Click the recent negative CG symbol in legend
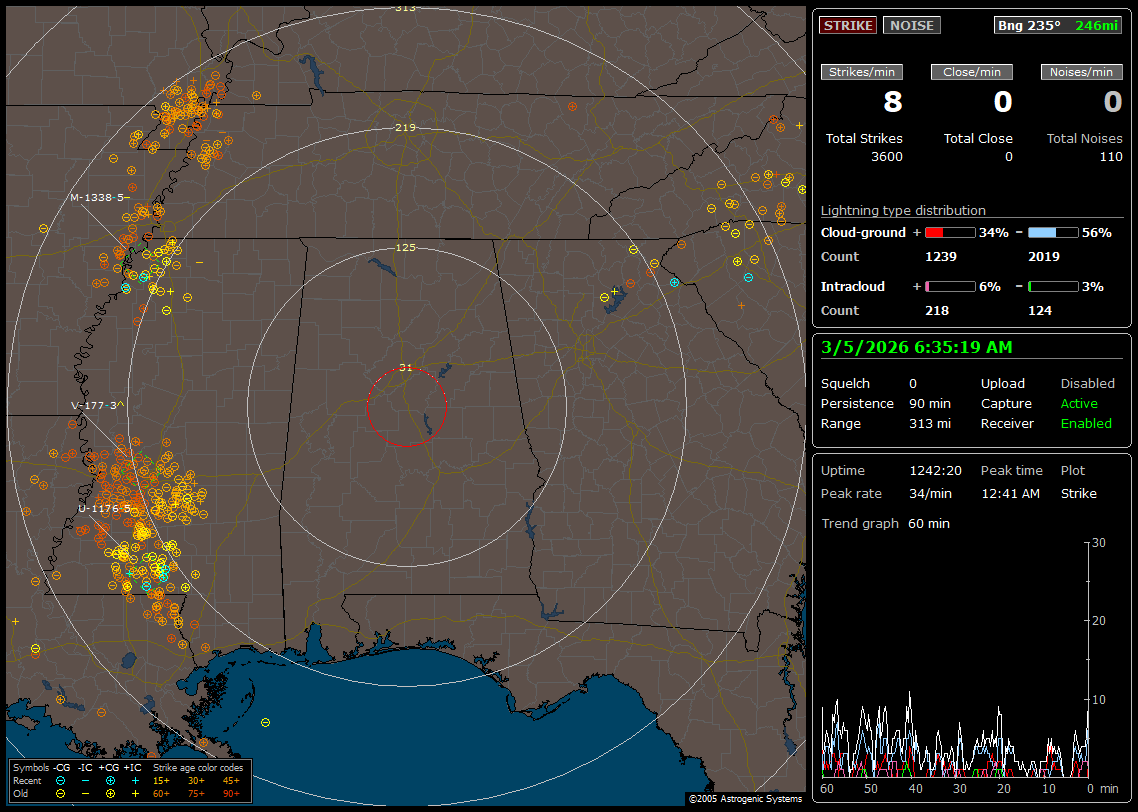Image resolution: width=1138 pixels, height=812 pixels. coord(61,780)
